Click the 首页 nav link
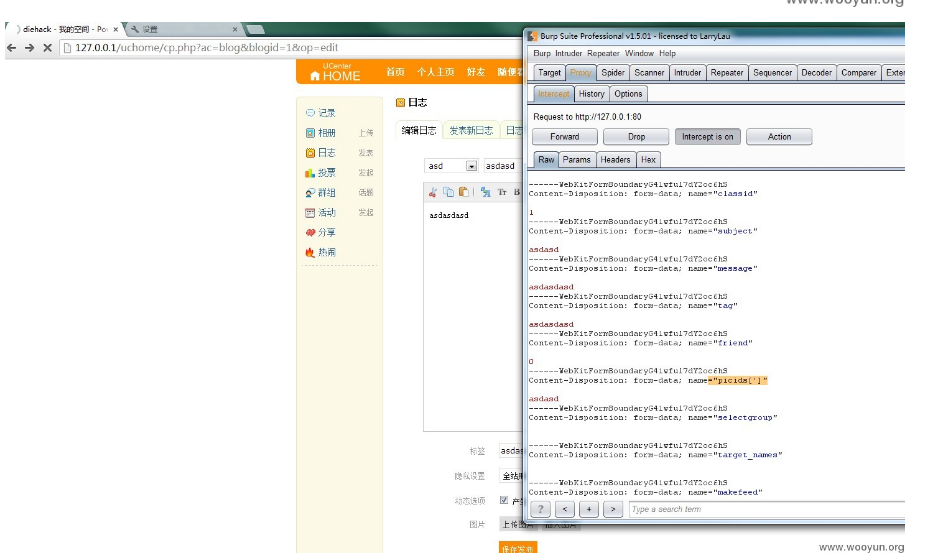 click(395, 72)
